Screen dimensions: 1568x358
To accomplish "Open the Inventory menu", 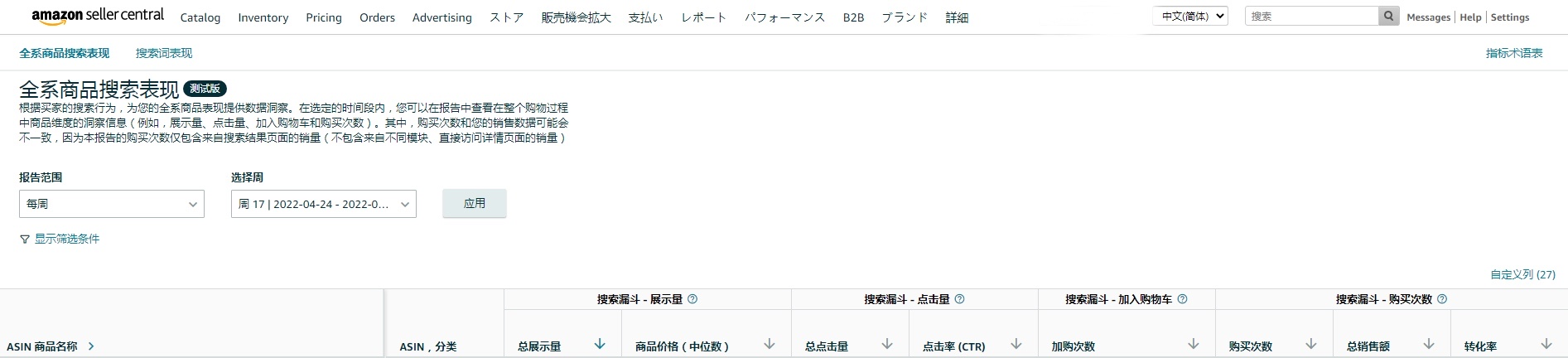I will tap(263, 17).
